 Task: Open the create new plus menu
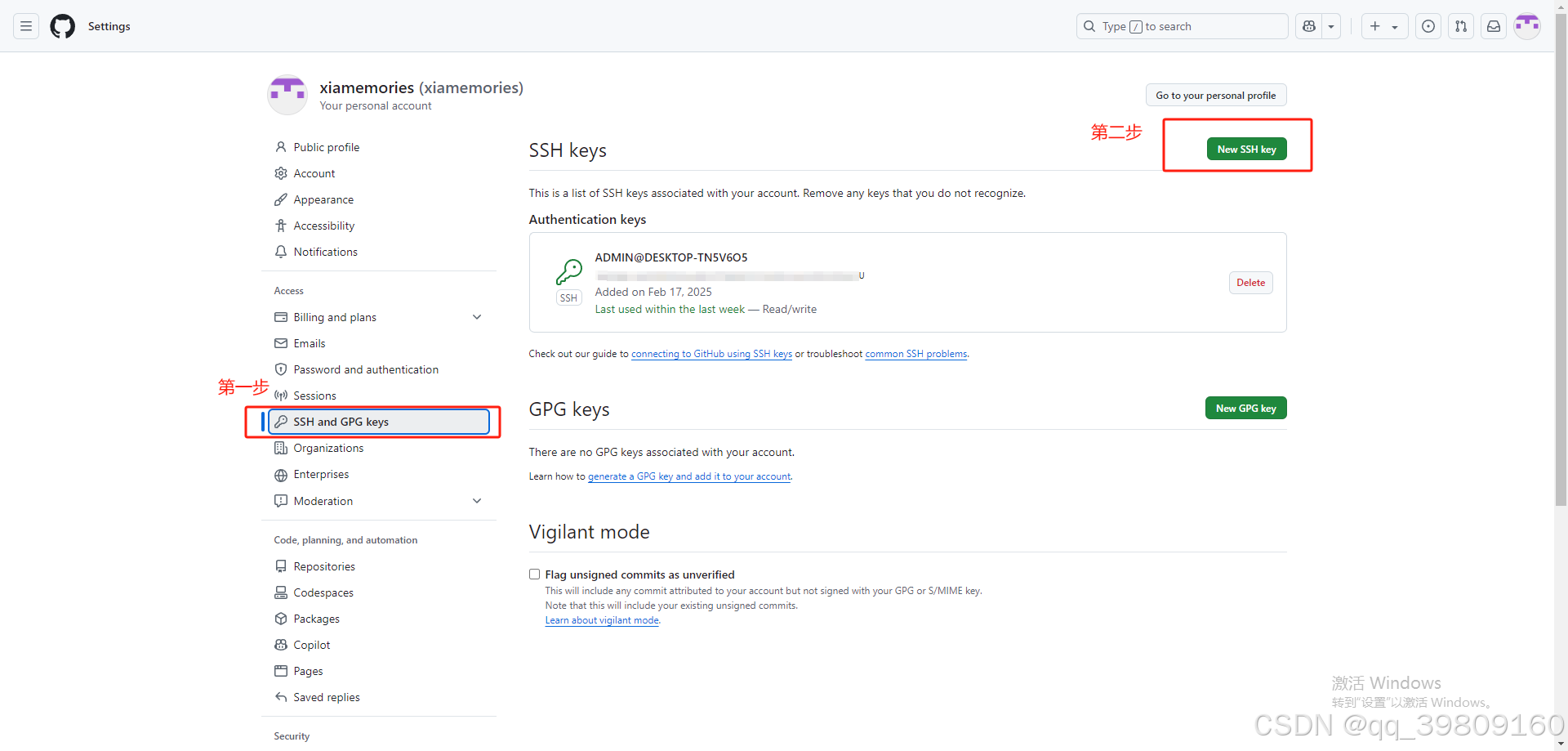[1384, 26]
